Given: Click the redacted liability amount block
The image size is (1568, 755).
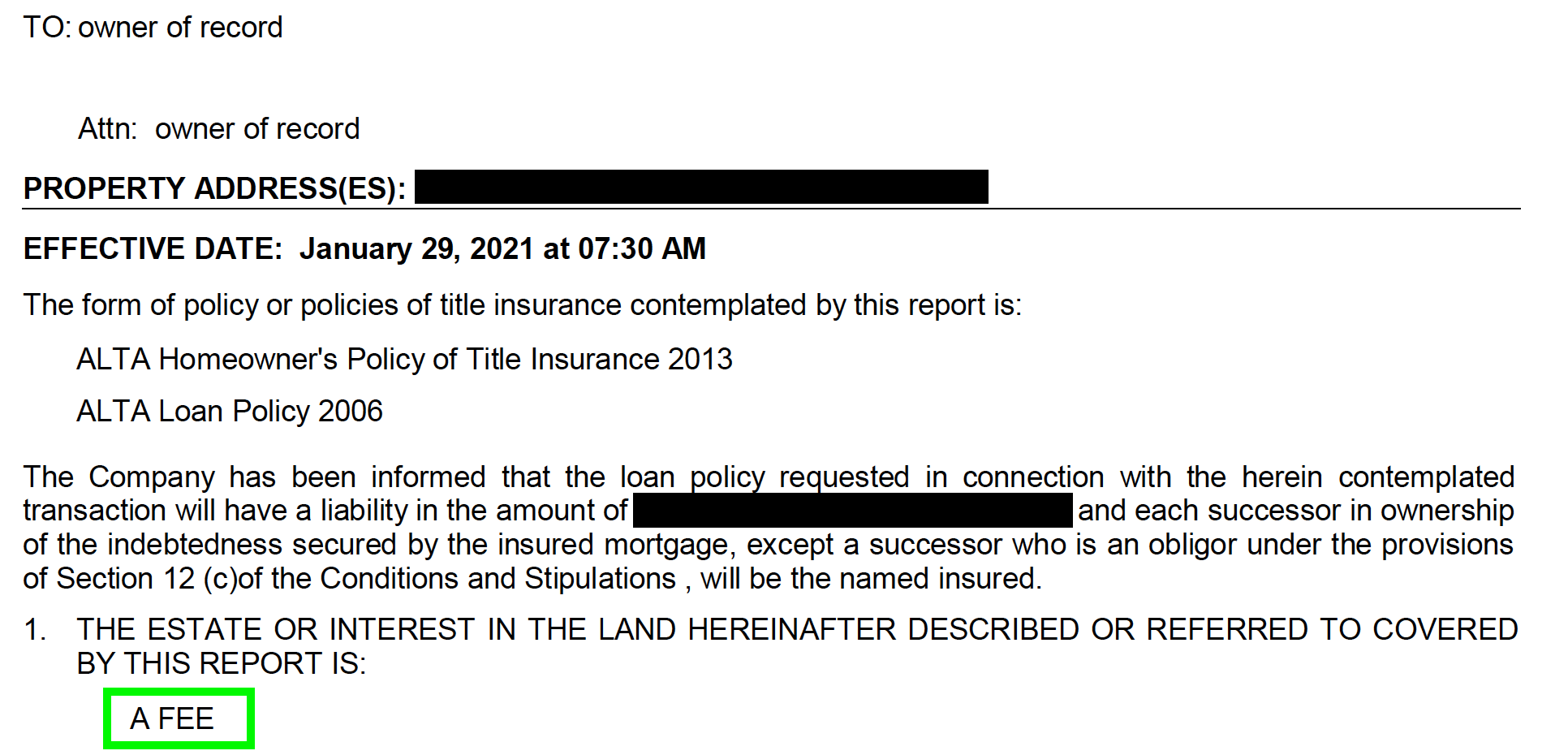Looking at the screenshot, I should click(x=853, y=511).
